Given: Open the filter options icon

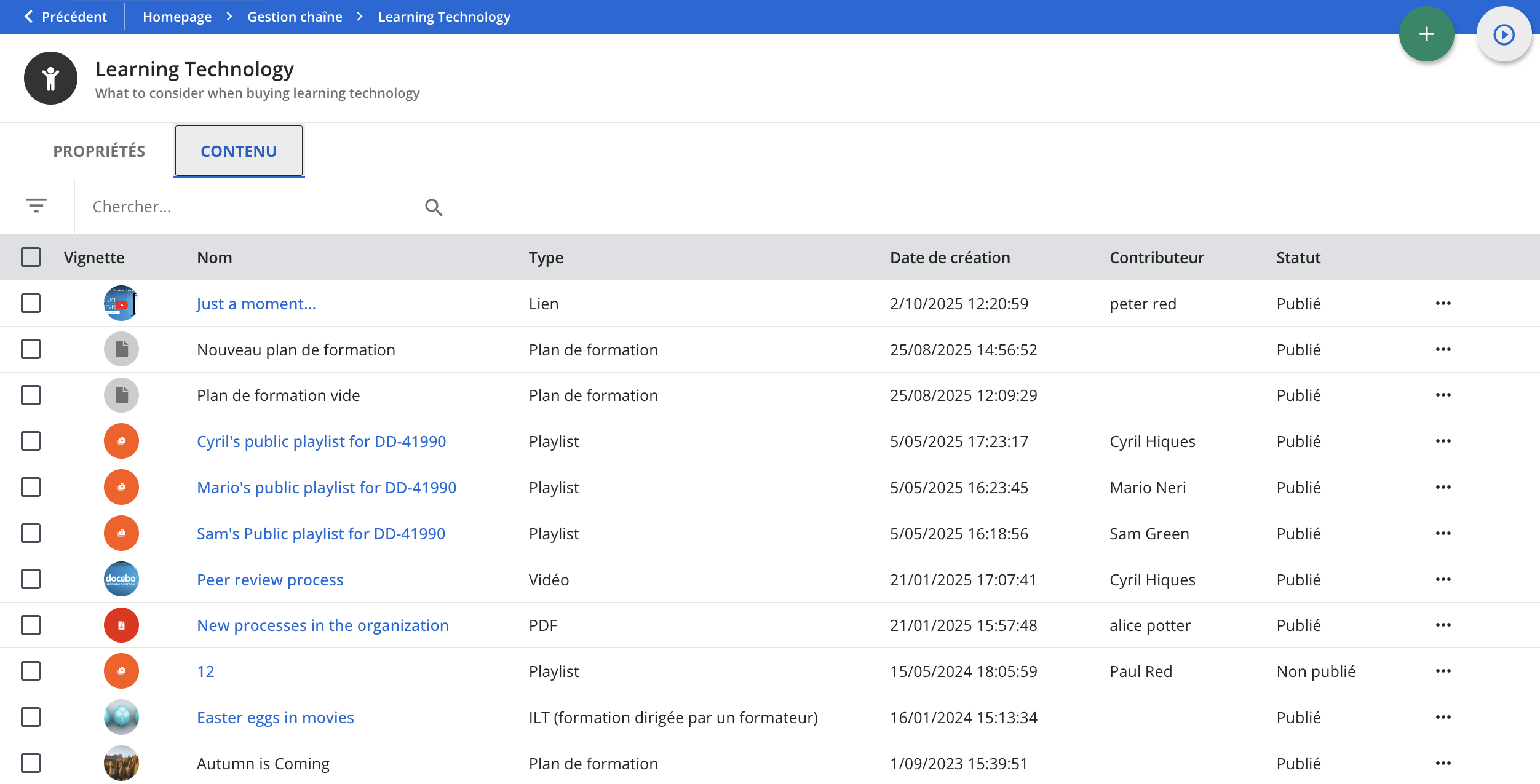Looking at the screenshot, I should tap(36, 205).
